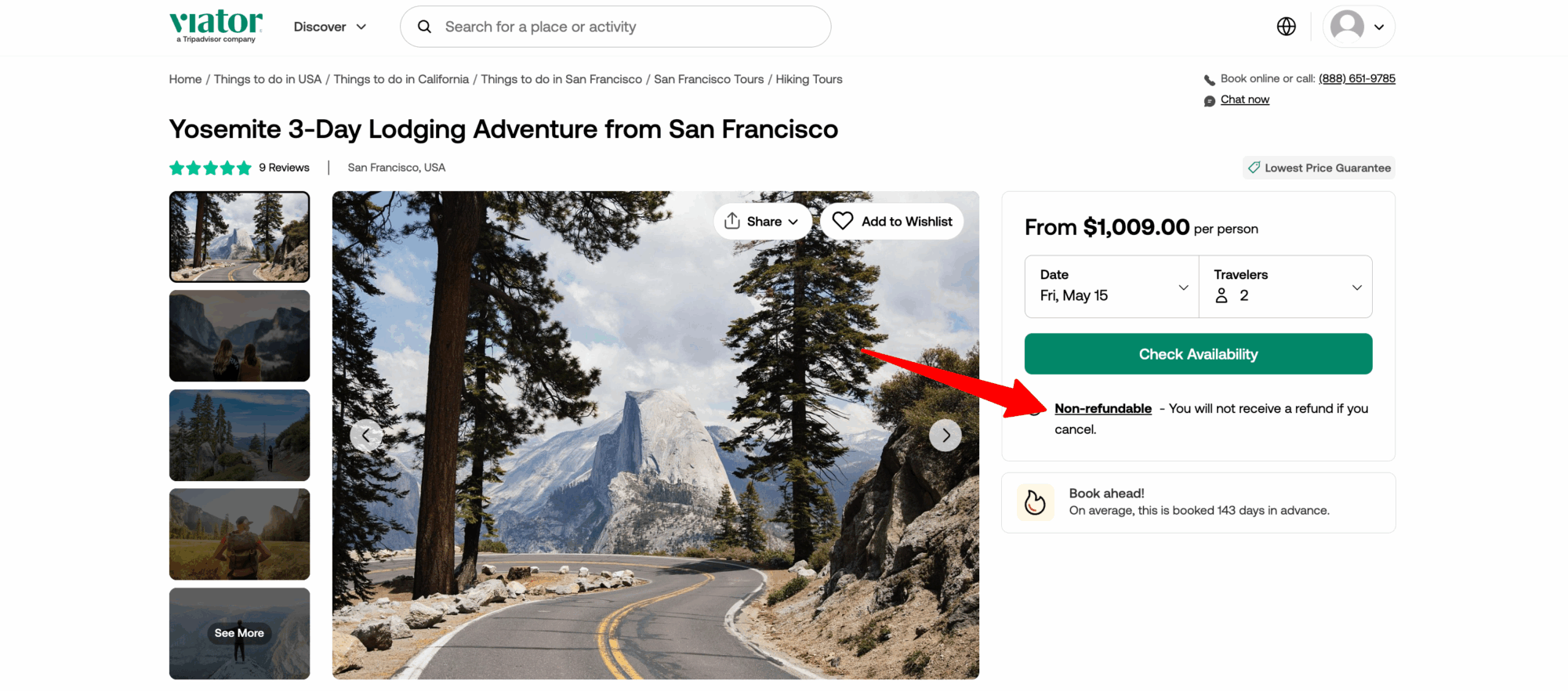Go to Things to do in California breadcrumb
Image resolution: width=1568 pixels, height=691 pixels.
coord(401,79)
